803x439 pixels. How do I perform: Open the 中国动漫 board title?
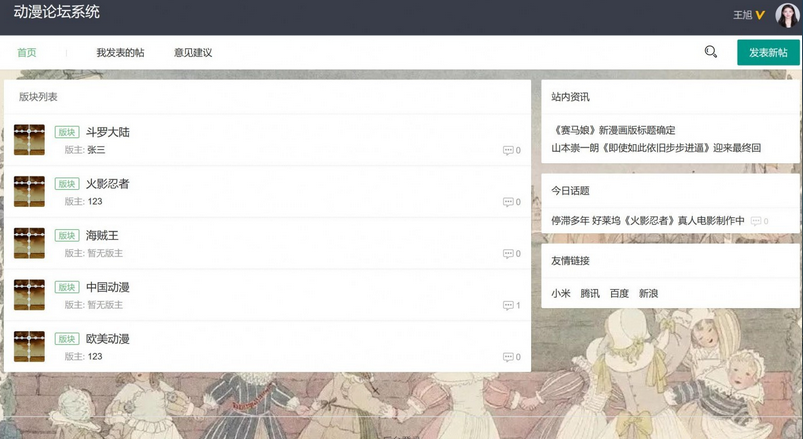click(x=108, y=287)
